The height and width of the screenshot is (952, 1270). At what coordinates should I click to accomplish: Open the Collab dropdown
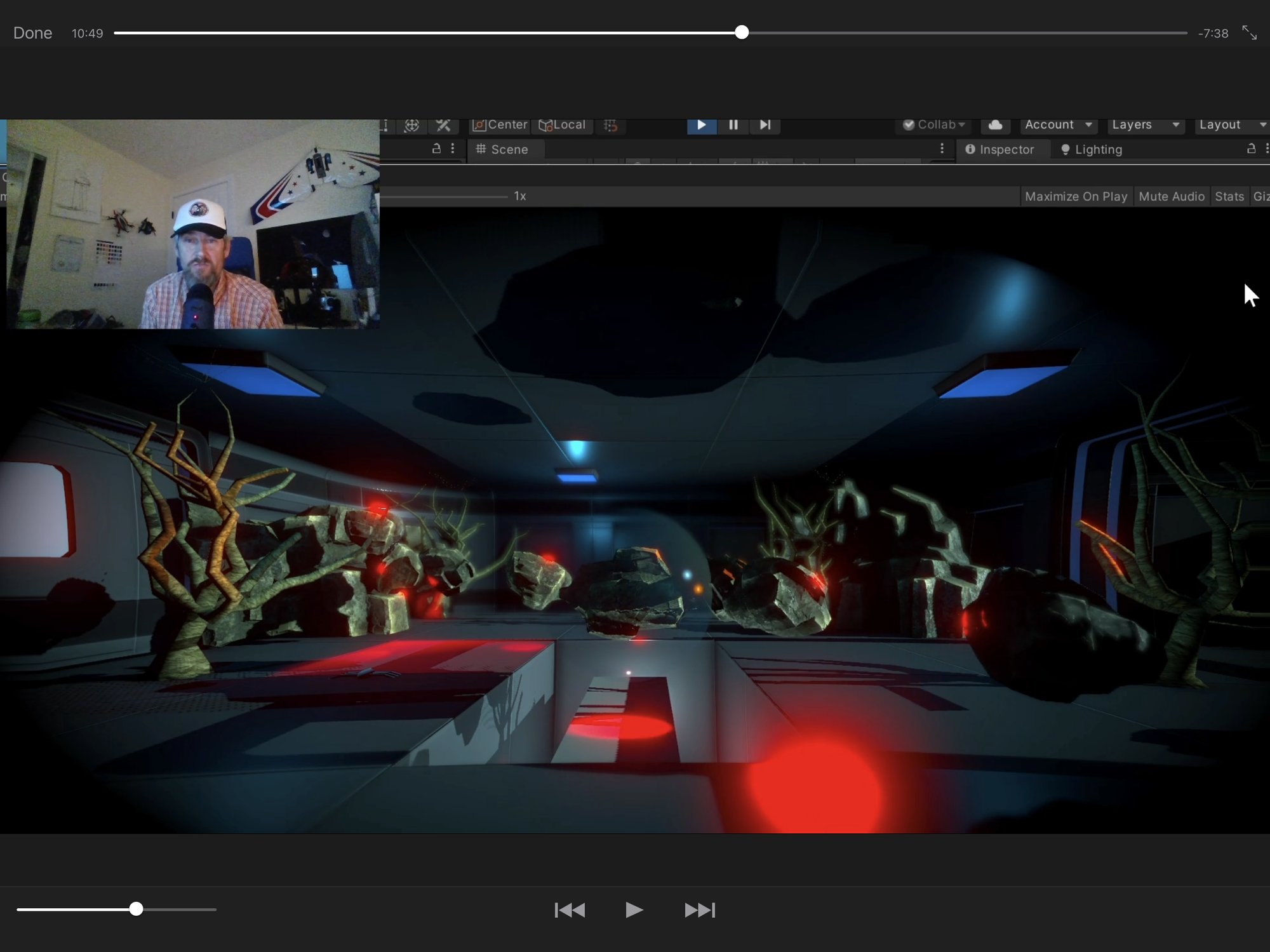pyautogui.click(x=934, y=125)
